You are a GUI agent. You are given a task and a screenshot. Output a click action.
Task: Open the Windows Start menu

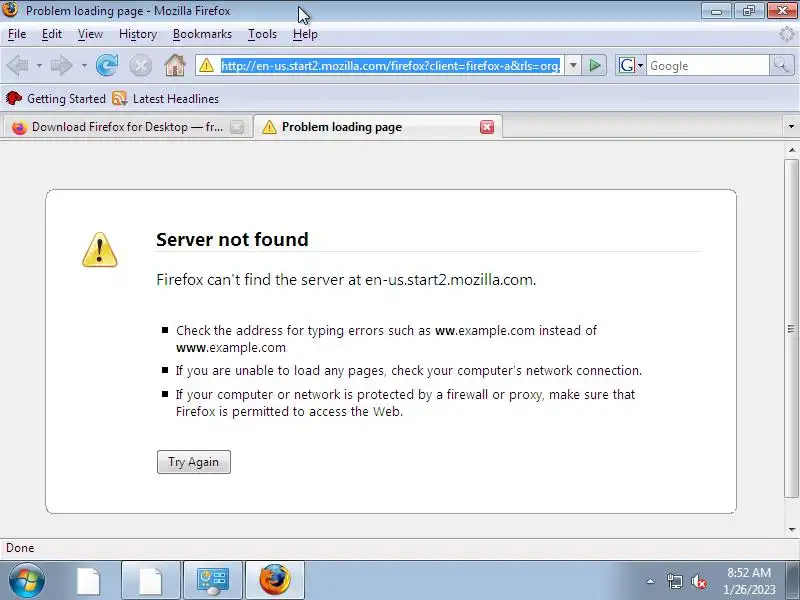(26, 581)
